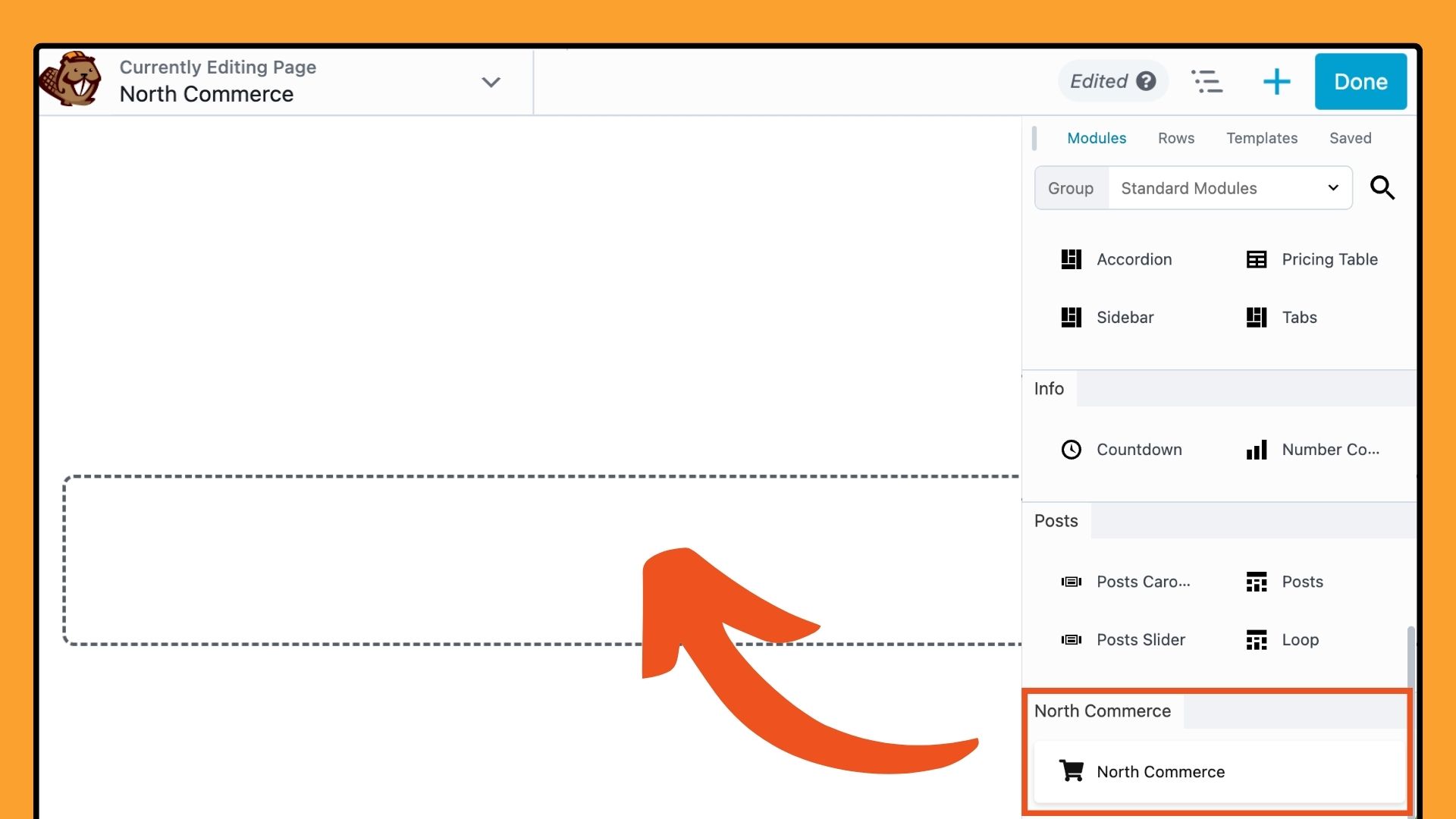
Task: Expand the page title chevron dropdown
Action: coord(491,82)
